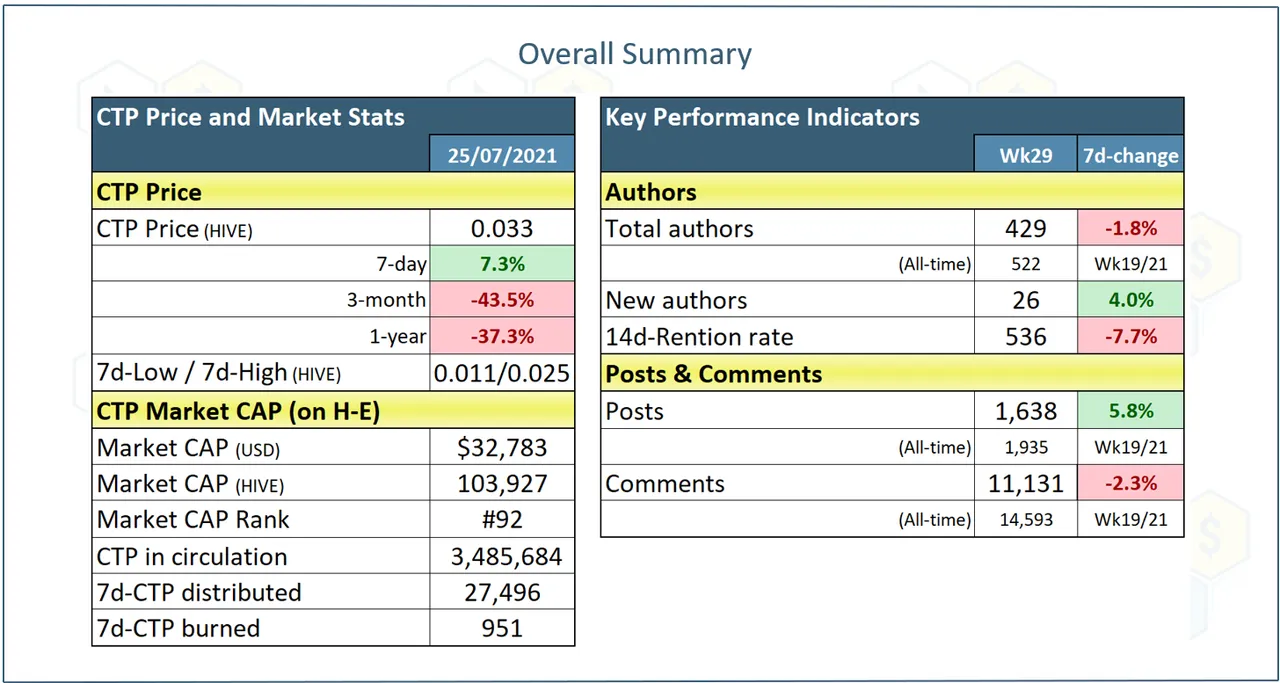Select the comments value '11,131'

tap(1025, 484)
